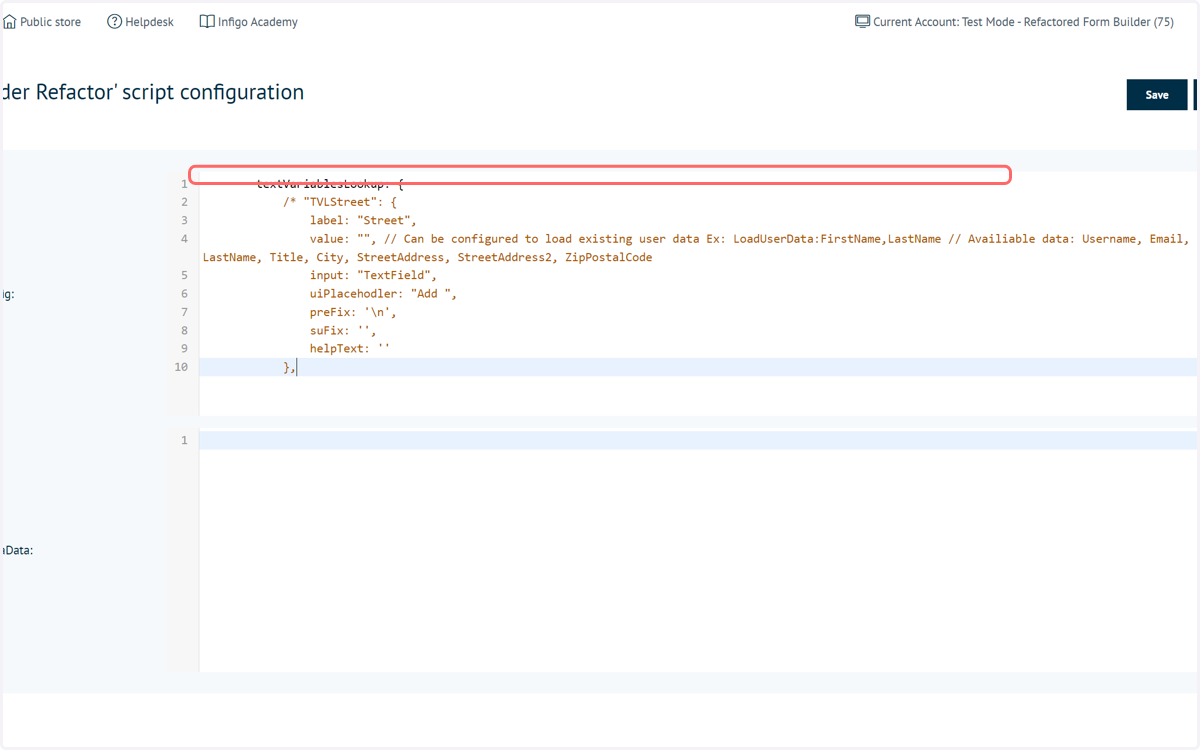Image resolution: width=1200 pixels, height=750 pixels.
Task: Save the script configuration
Action: coord(1157,95)
